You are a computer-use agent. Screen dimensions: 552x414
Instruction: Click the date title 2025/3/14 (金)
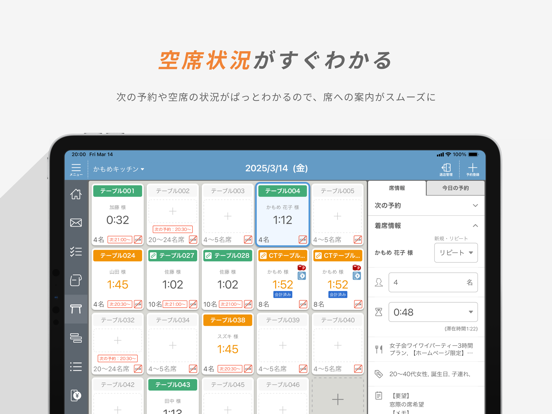point(276,168)
